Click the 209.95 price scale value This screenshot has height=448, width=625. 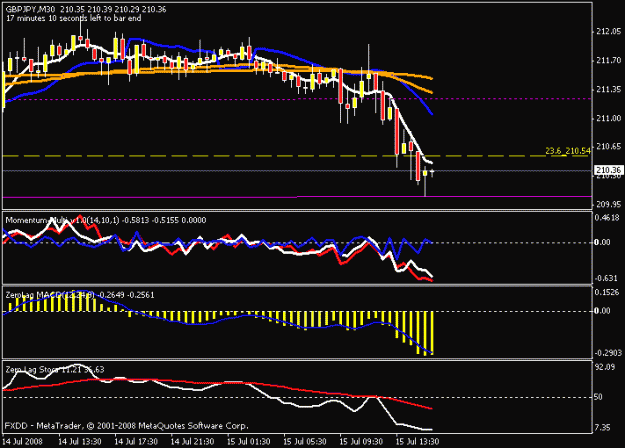click(x=608, y=204)
